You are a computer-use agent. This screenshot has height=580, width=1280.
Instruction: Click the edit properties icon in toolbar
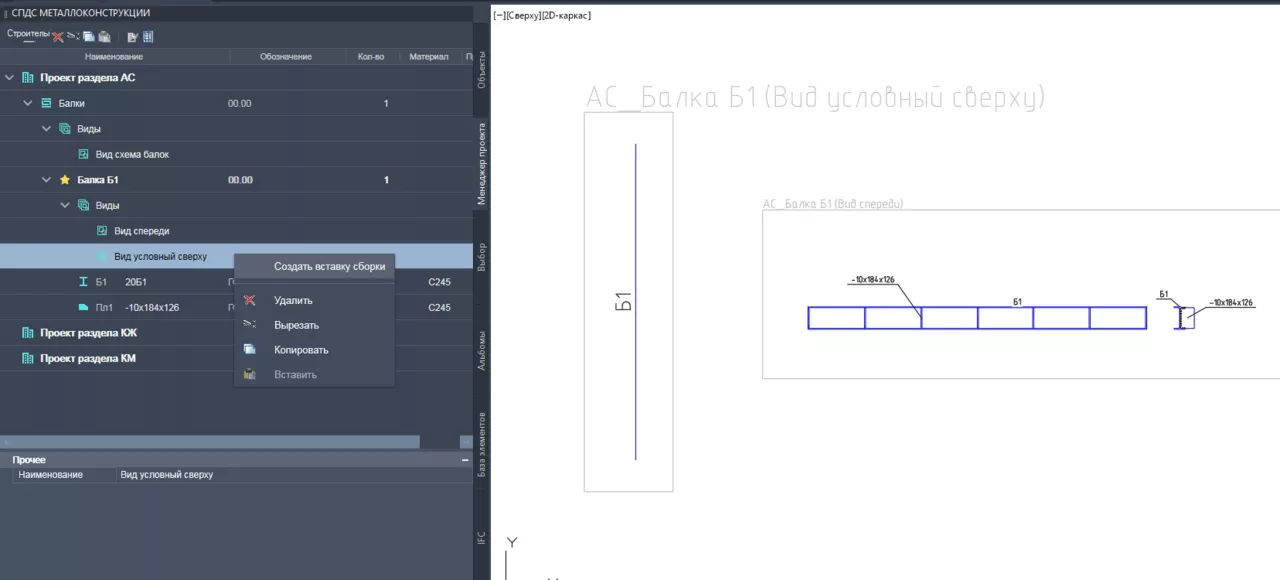pyautogui.click(x=132, y=37)
